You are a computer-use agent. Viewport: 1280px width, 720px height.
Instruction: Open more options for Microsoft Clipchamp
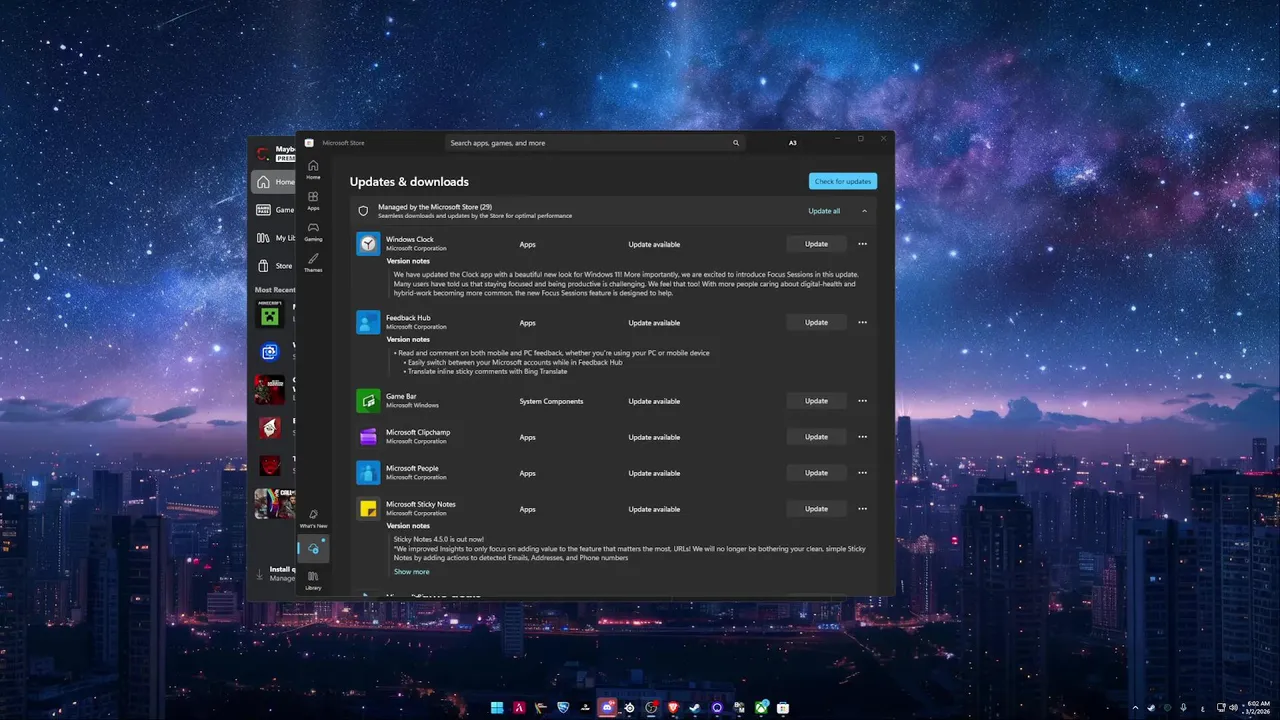[862, 437]
